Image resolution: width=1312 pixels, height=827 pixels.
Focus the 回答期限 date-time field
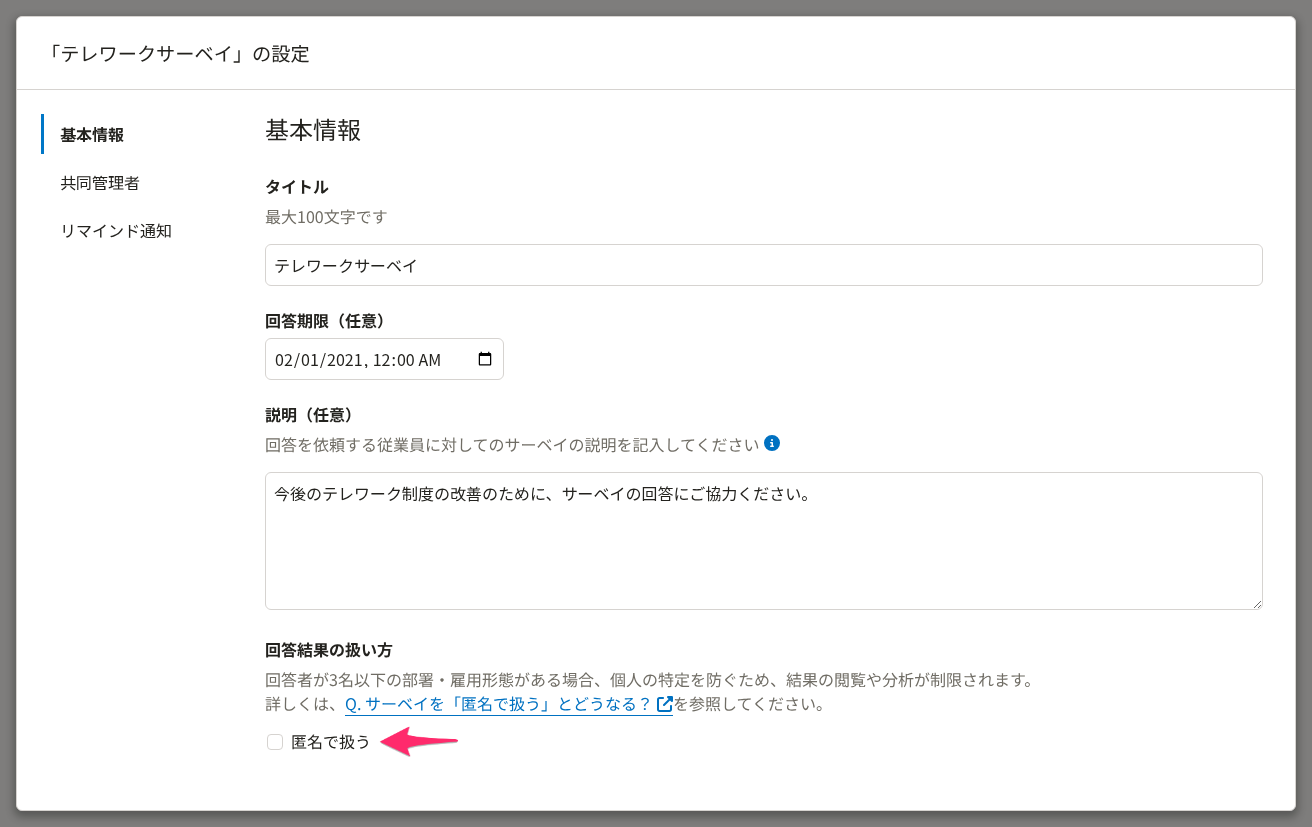384,360
